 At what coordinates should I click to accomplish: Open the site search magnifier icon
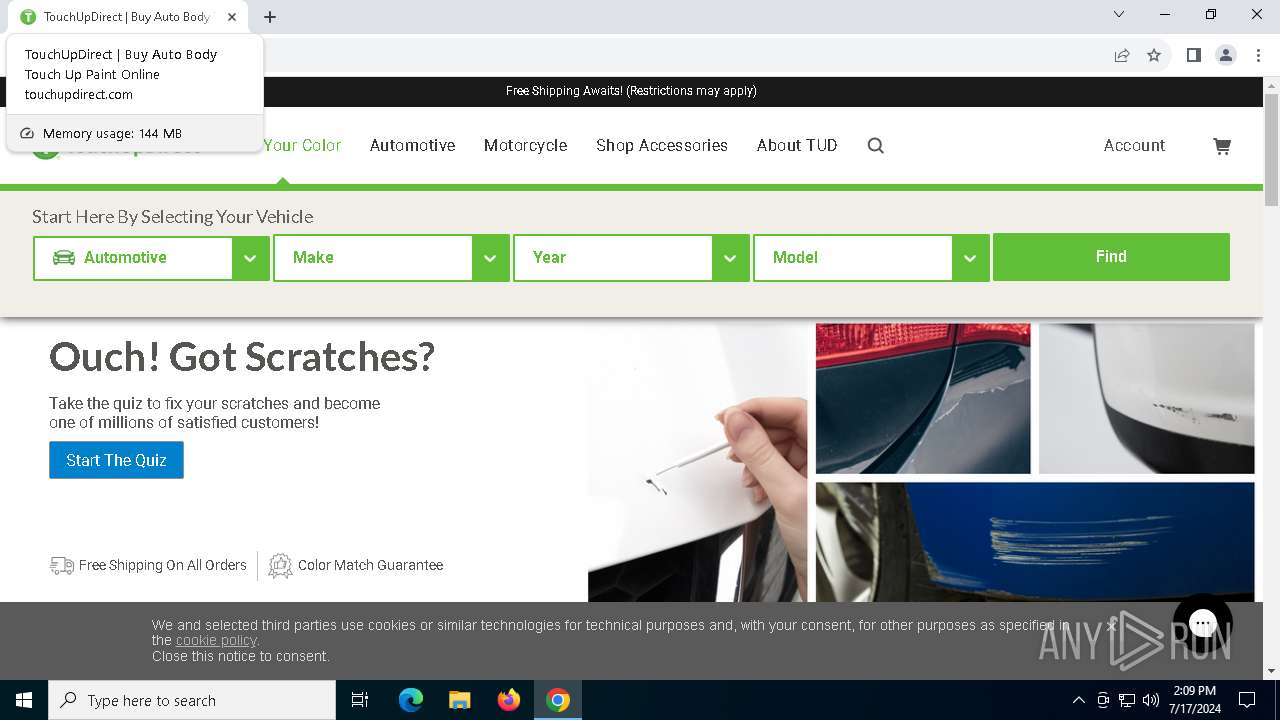coord(876,146)
